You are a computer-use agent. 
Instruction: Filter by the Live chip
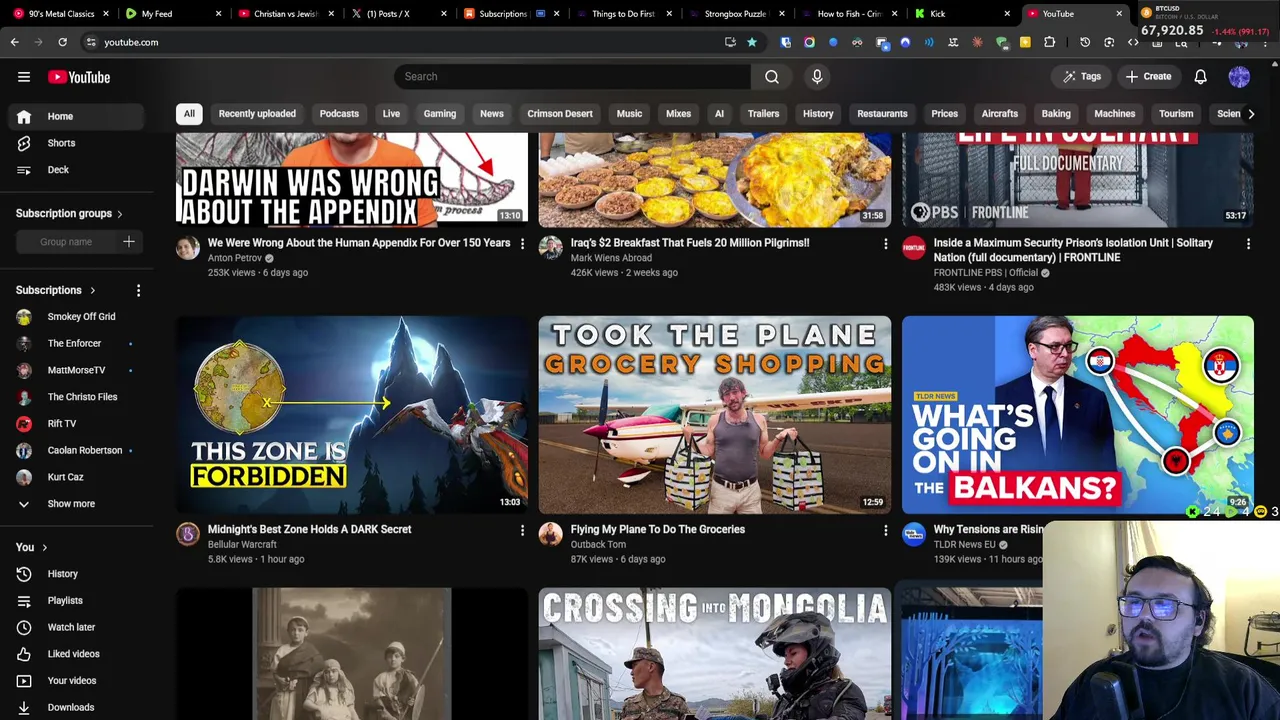coord(391,114)
